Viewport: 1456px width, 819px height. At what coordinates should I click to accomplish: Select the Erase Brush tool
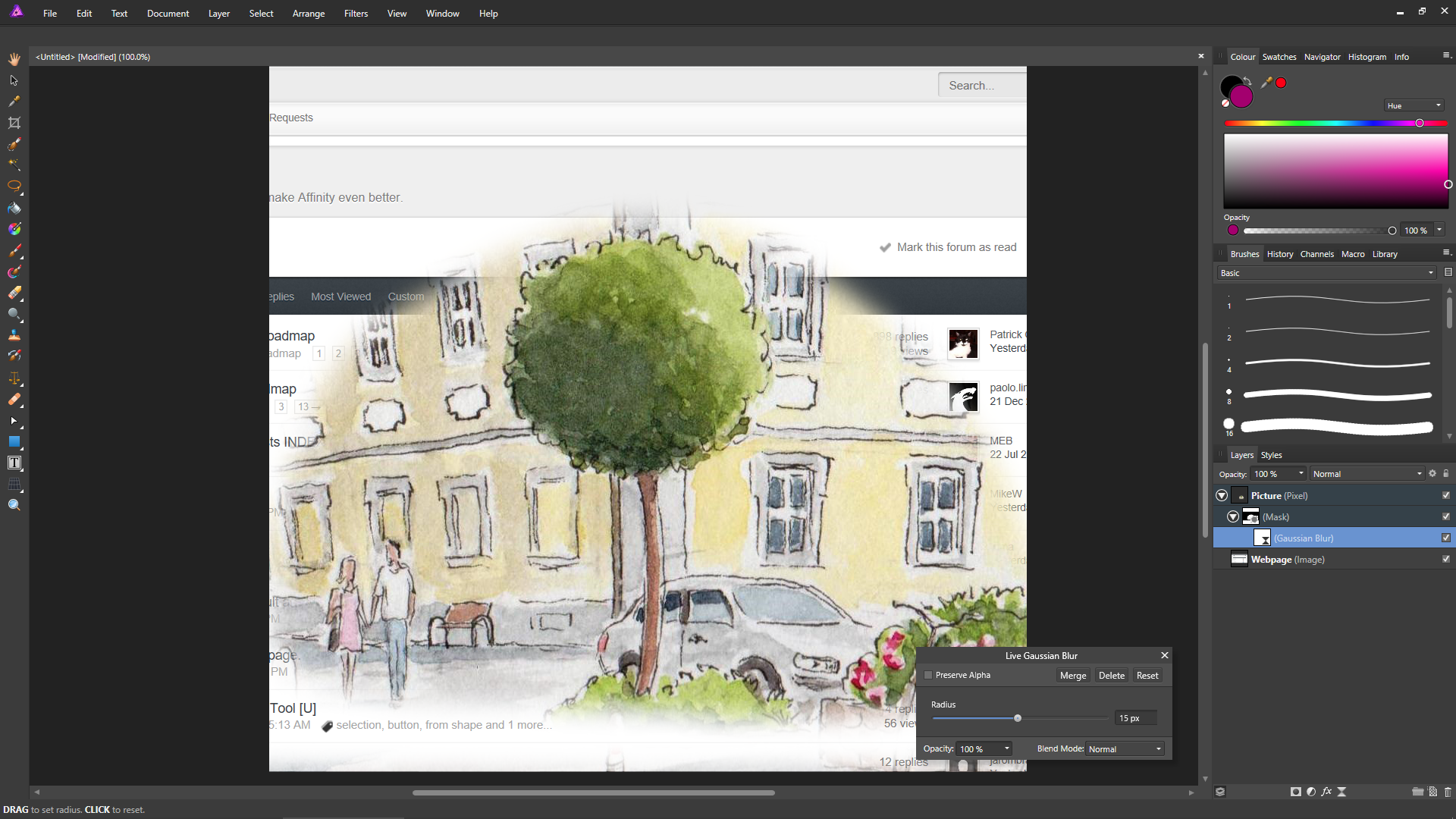pyautogui.click(x=14, y=293)
